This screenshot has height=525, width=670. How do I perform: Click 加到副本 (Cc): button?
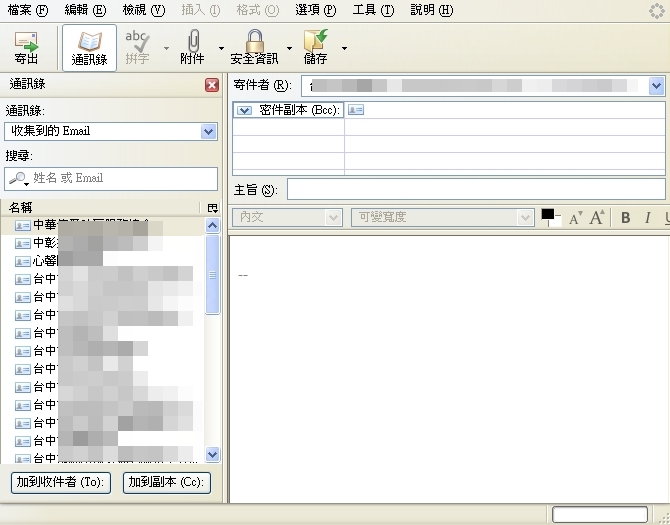tap(167, 483)
